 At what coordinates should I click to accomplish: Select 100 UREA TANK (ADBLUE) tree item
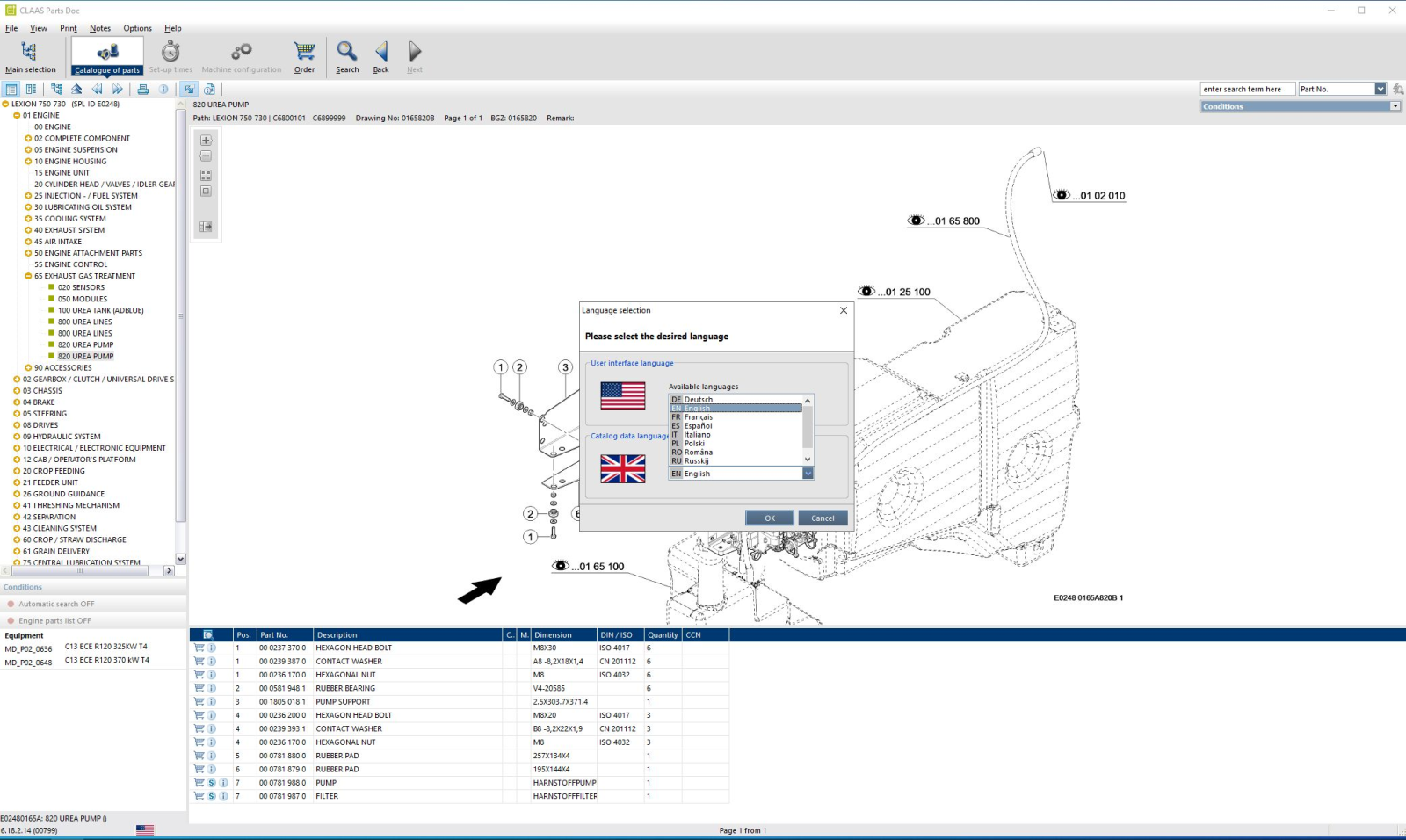100,310
